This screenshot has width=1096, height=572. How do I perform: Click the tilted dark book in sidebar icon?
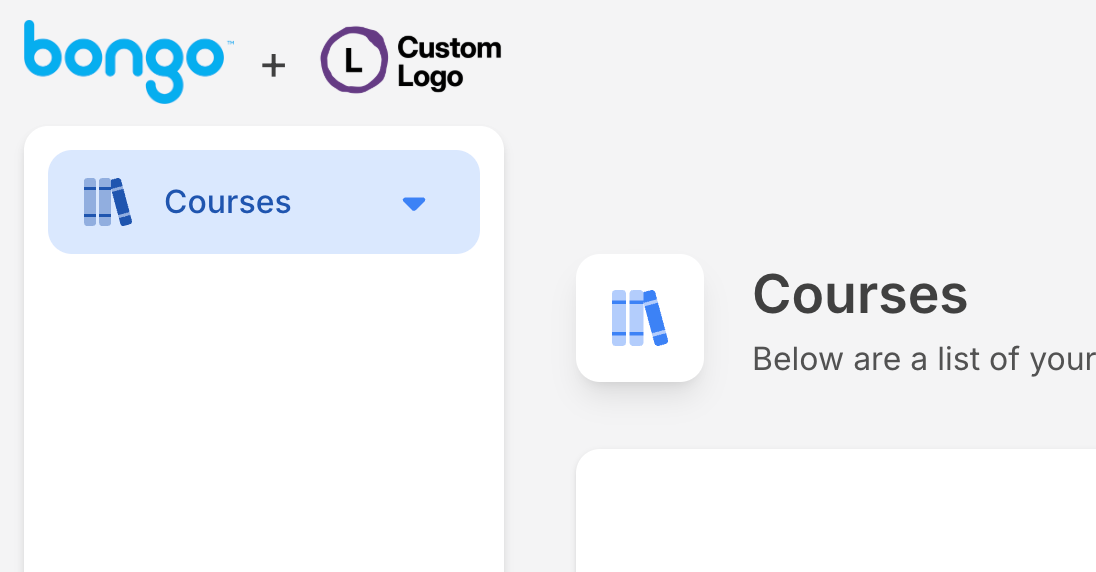[x=122, y=202]
